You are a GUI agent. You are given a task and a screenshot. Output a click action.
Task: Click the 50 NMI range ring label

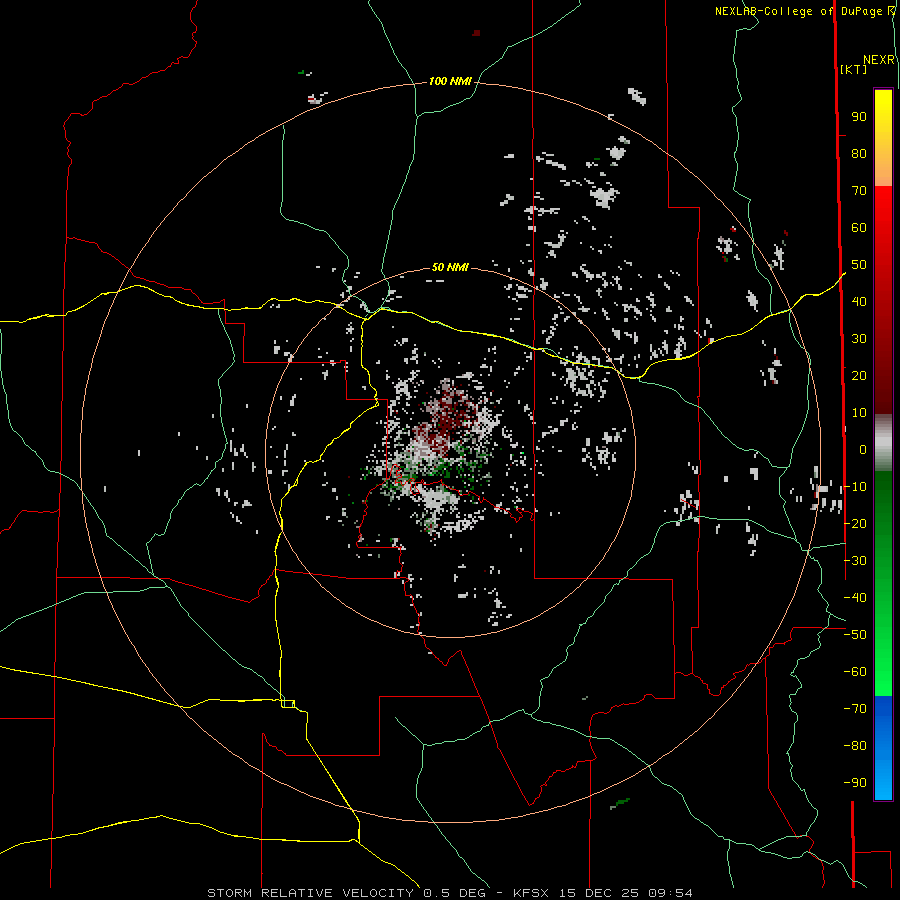(450, 267)
